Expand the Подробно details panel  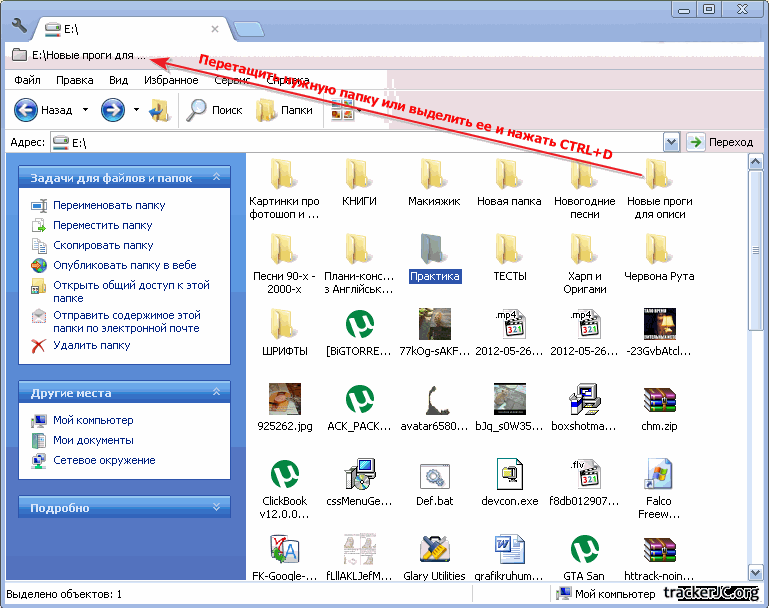[x=215, y=508]
